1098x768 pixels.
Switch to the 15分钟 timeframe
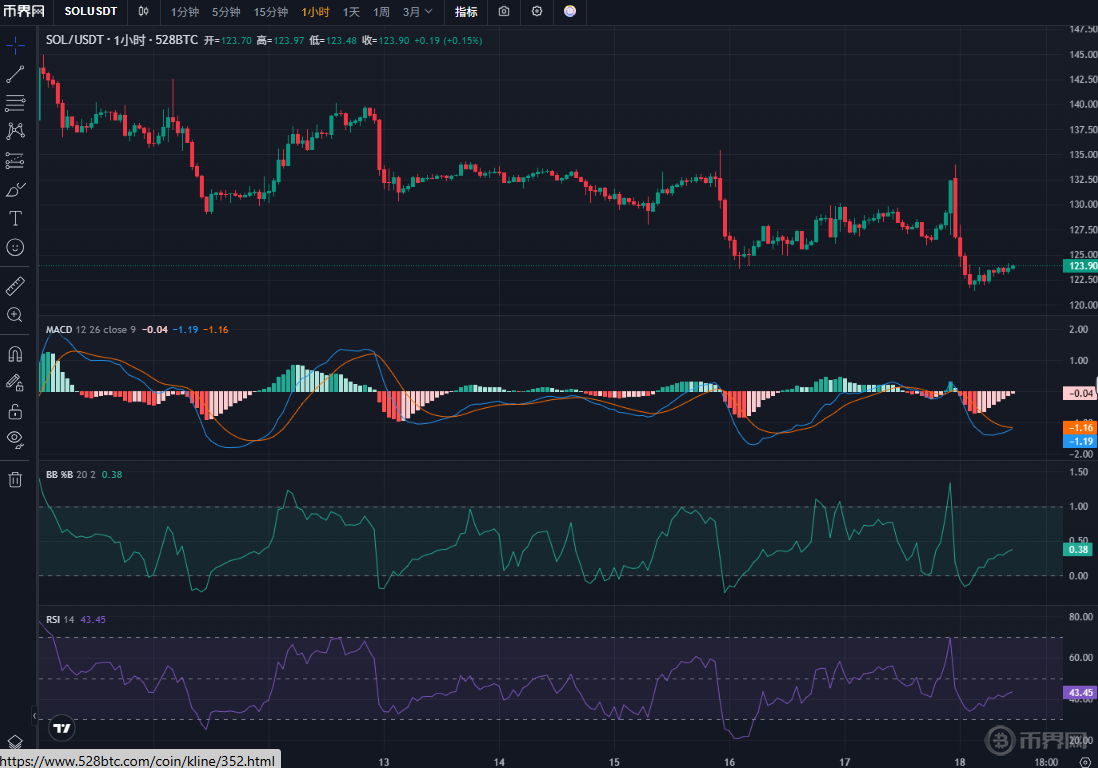point(270,12)
